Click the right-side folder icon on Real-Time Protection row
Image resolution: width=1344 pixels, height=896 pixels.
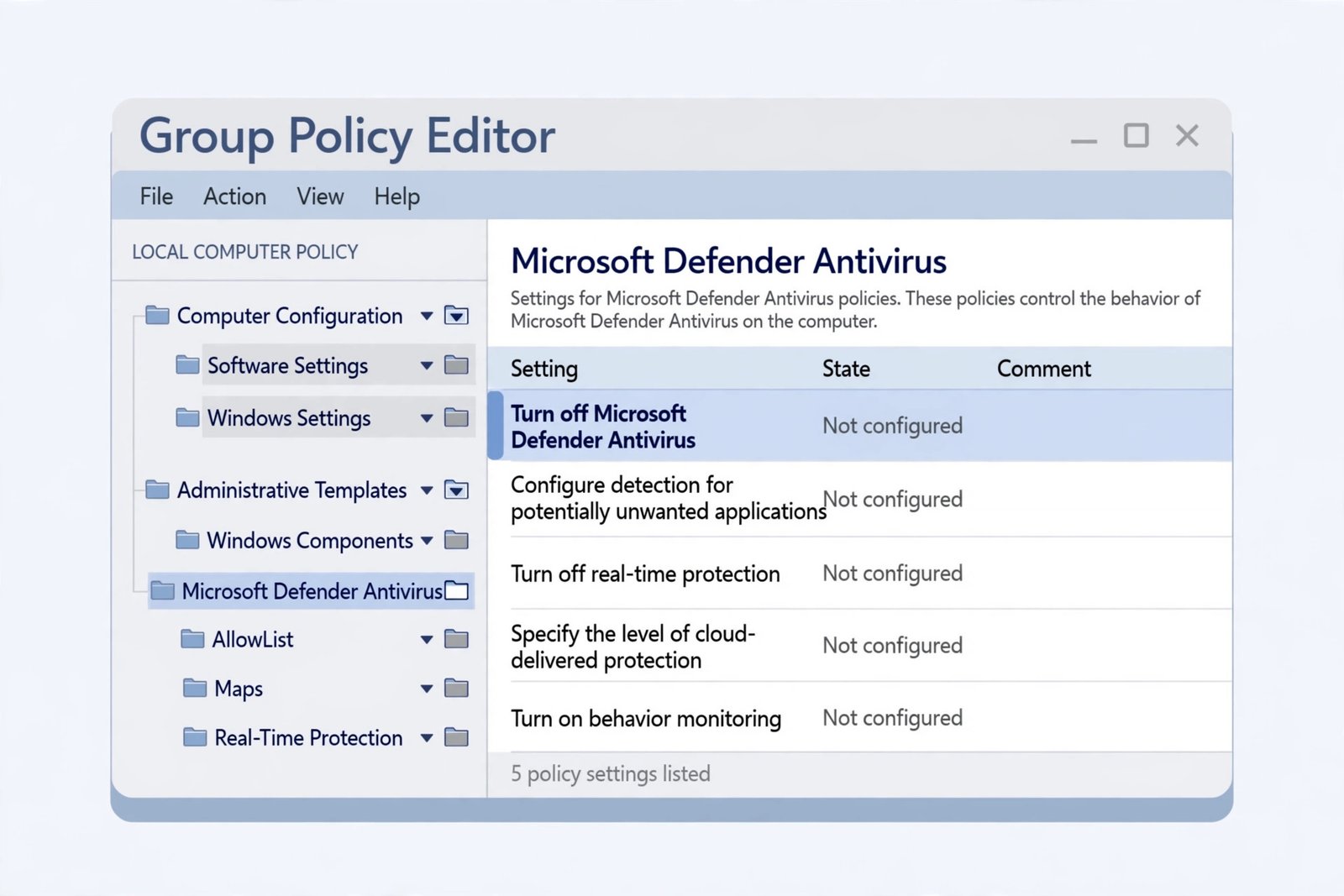pos(456,738)
